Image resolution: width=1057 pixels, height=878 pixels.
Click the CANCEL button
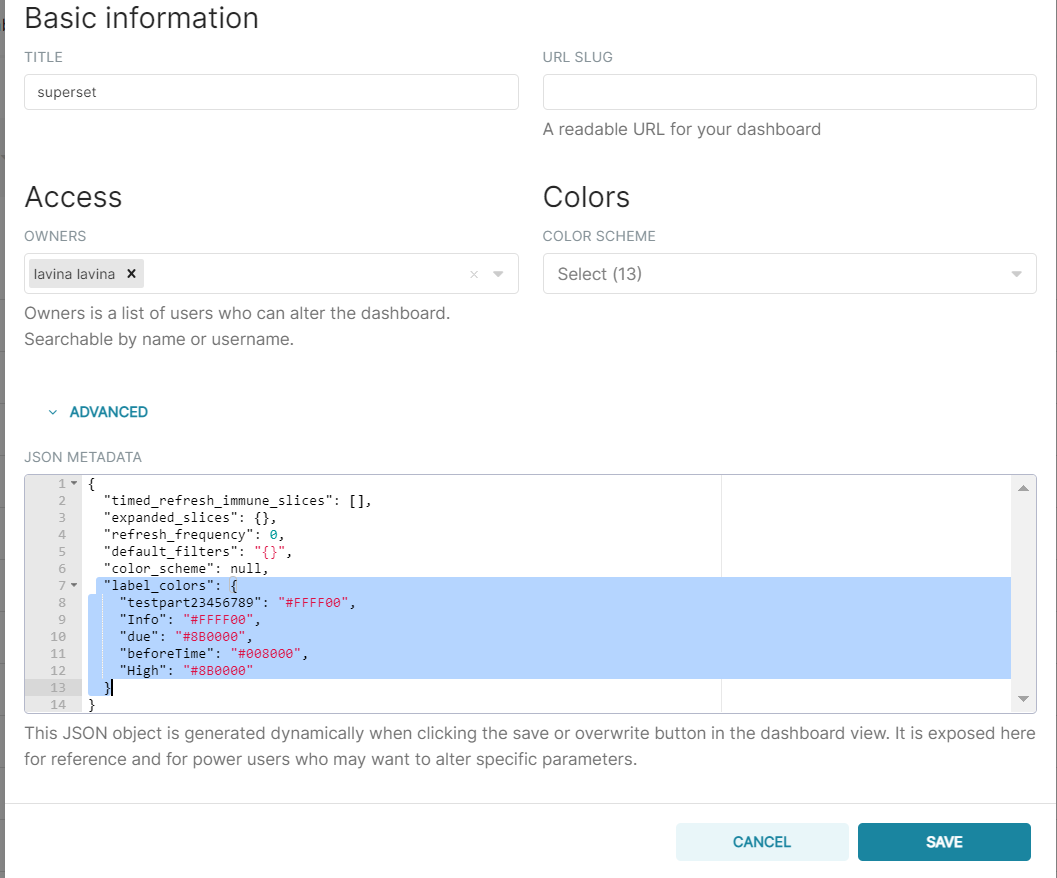(x=762, y=841)
